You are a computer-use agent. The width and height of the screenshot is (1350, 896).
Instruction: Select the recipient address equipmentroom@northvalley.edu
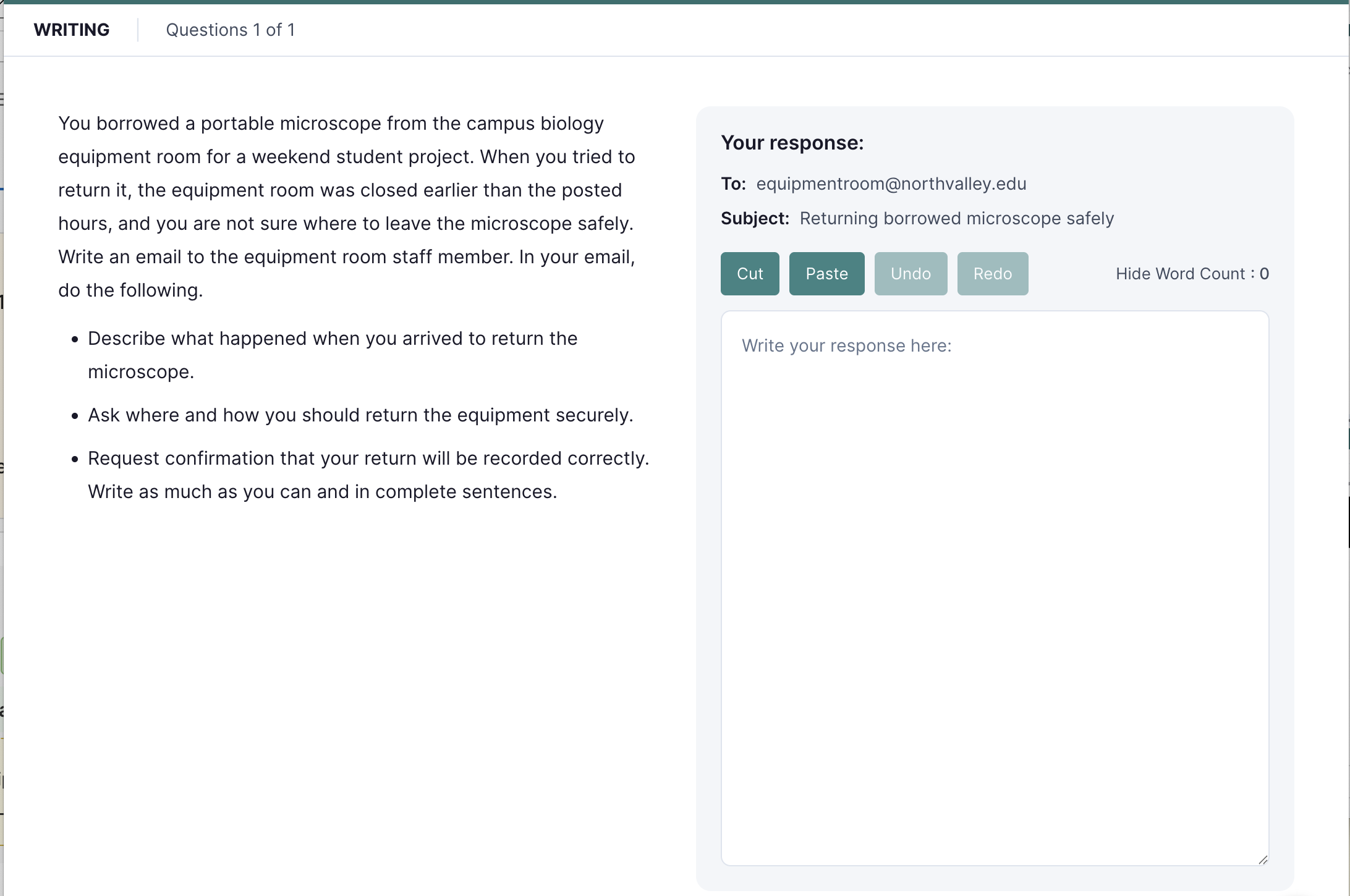coord(891,184)
